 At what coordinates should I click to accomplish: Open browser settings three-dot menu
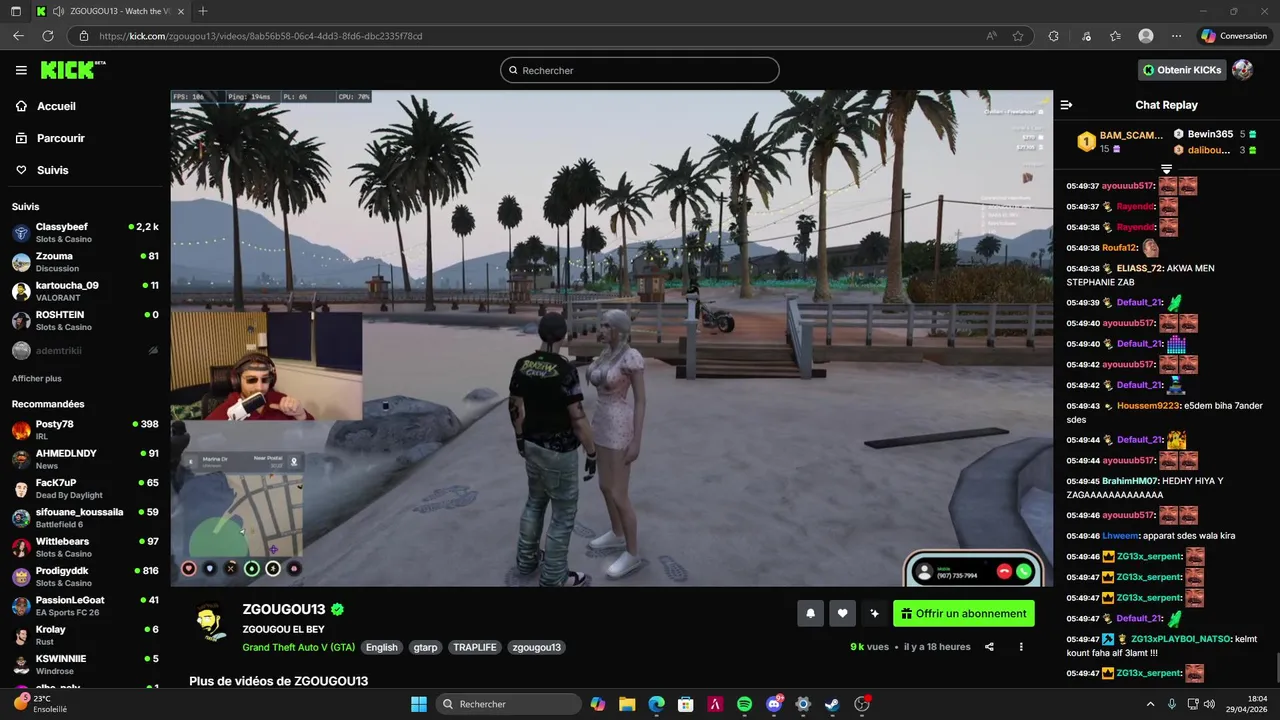[1176, 36]
